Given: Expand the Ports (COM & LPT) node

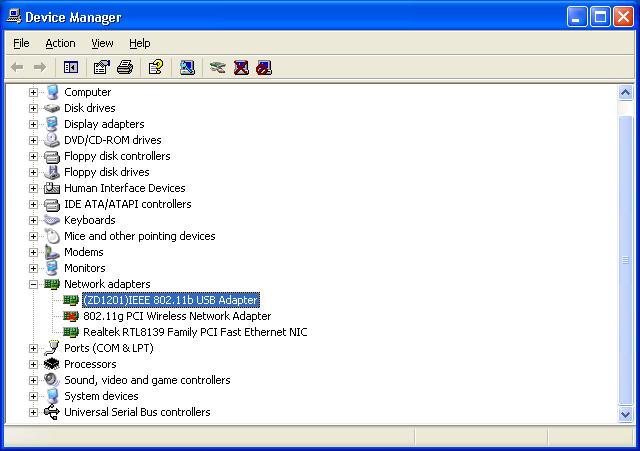Looking at the screenshot, I should [33, 348].
